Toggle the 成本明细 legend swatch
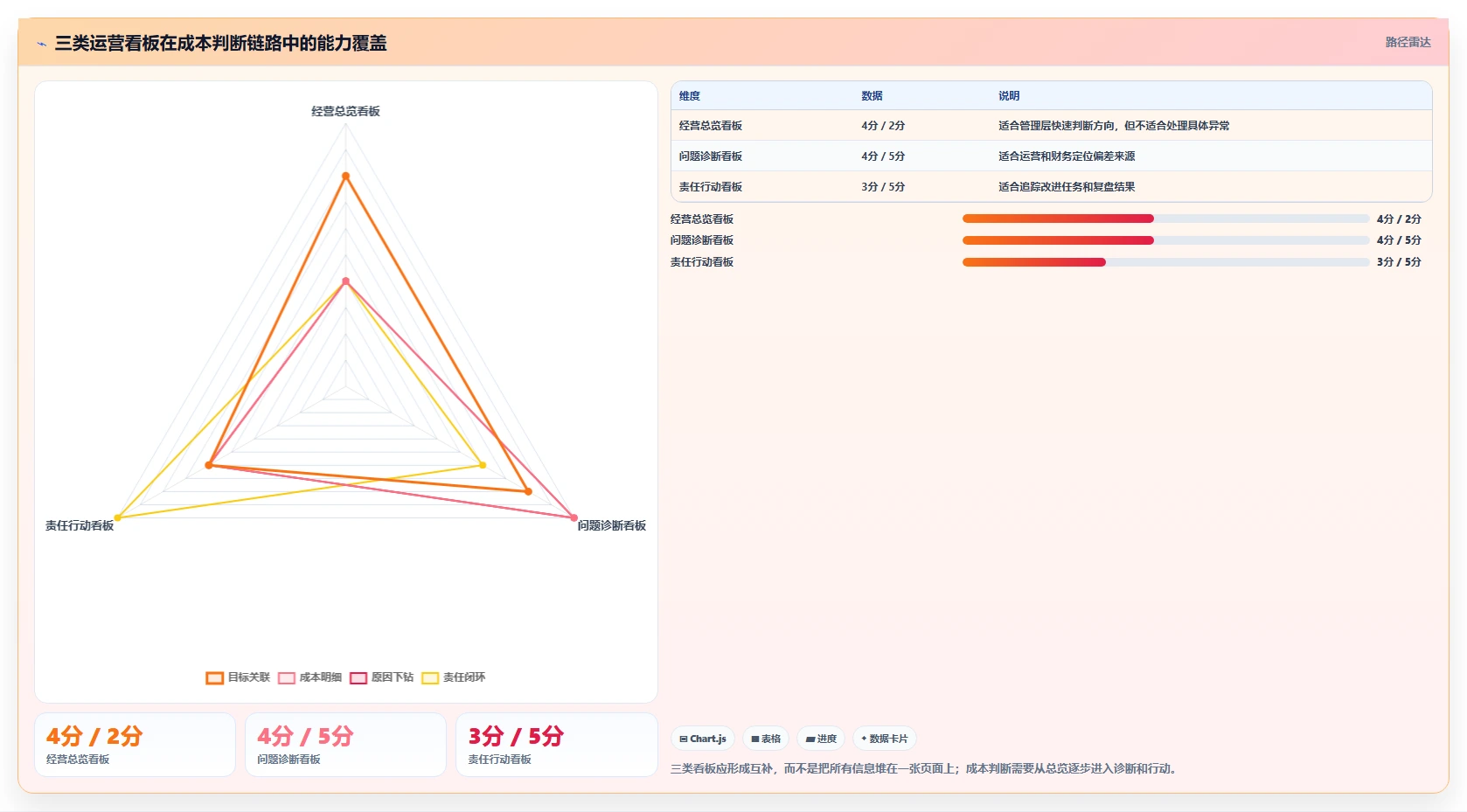Viewport: 1467px width, 812px height. tap(287, 677)
